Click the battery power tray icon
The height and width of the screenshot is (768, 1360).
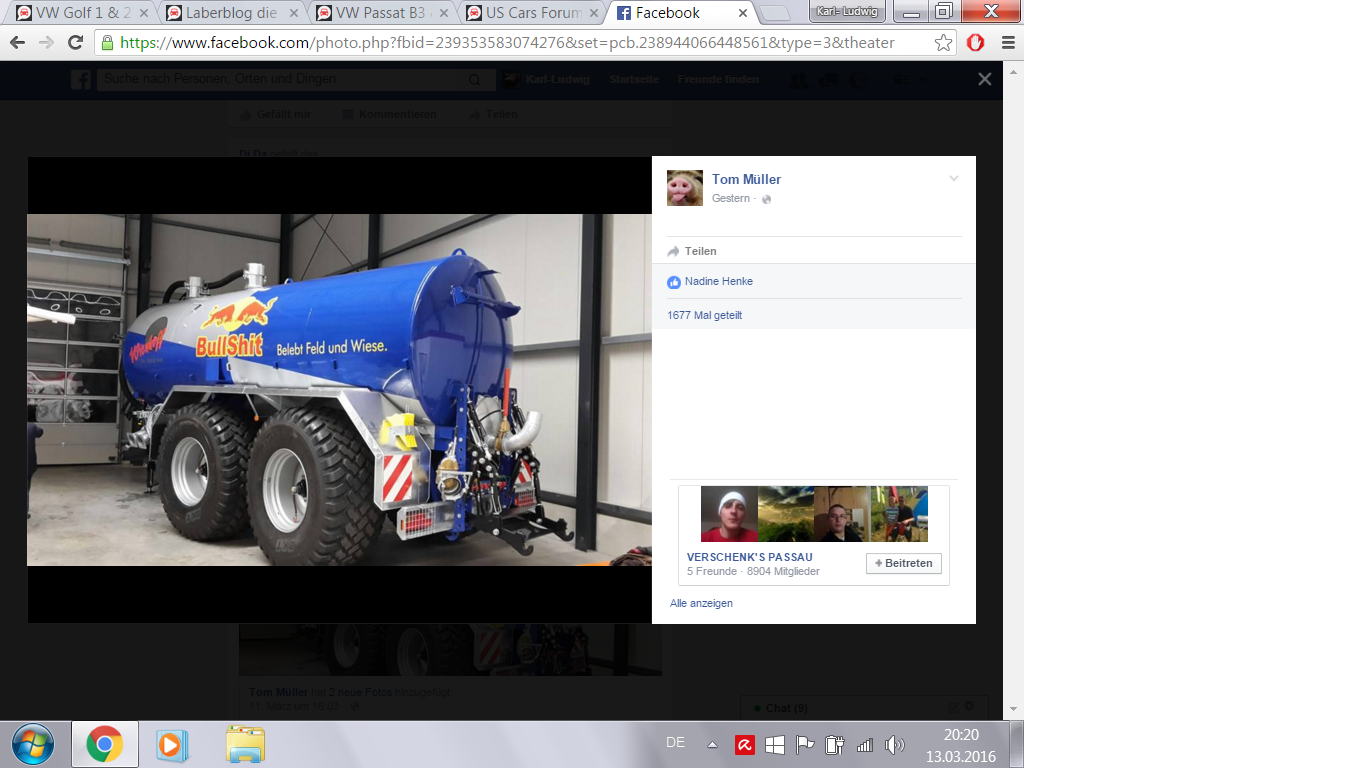click(835, 744)
